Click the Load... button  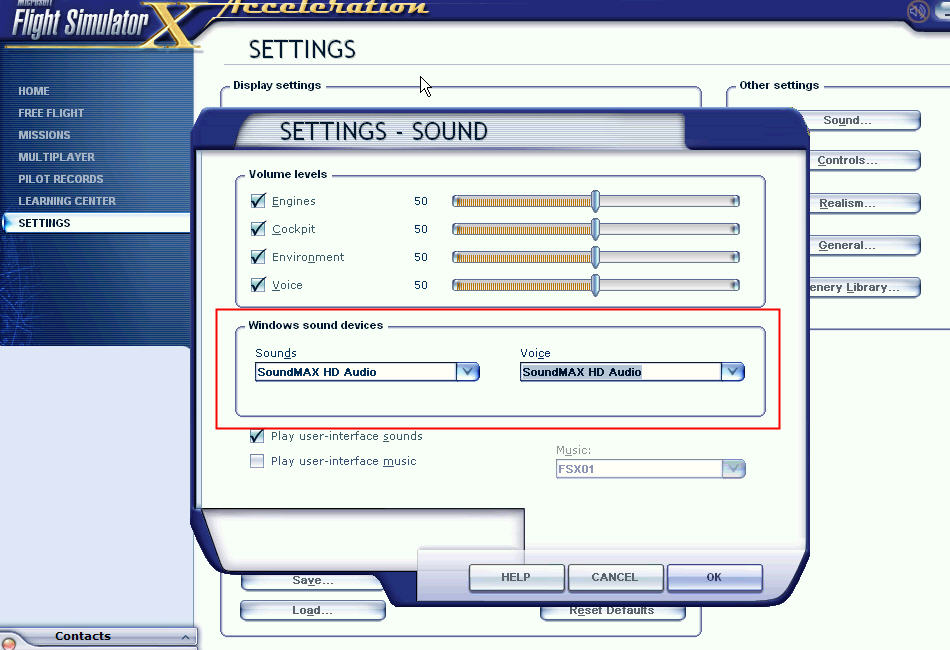313,611
